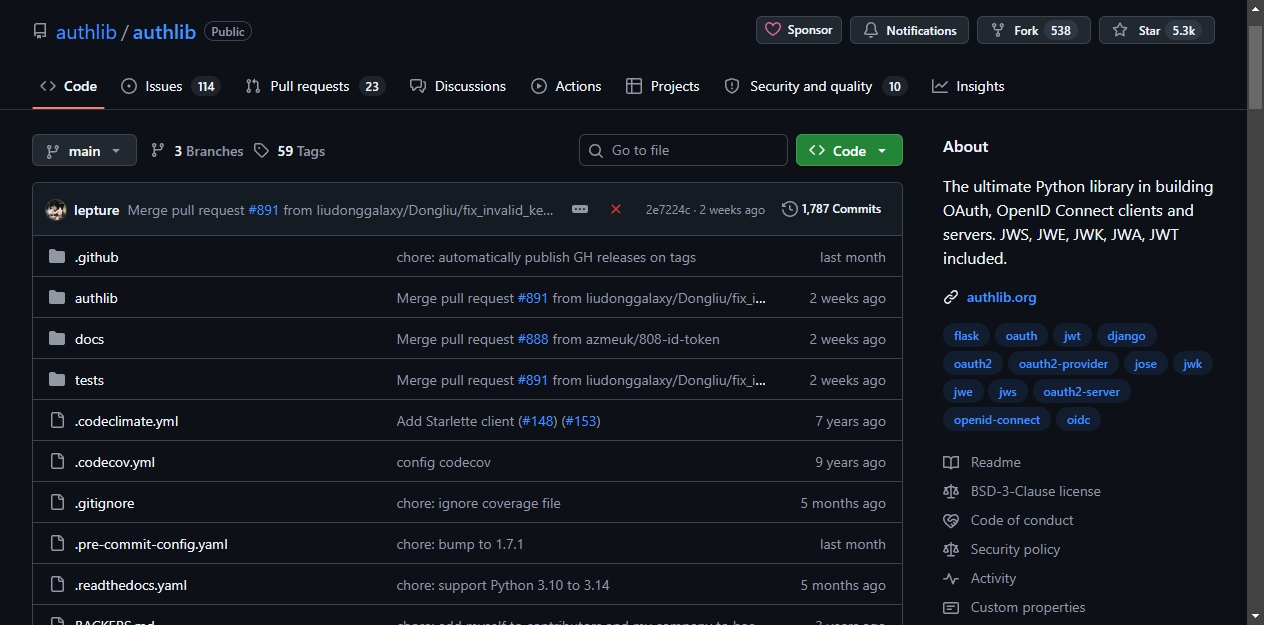Click the jose topic tag
Screen dimensions: 1264x625
(x=1146, y=364)
